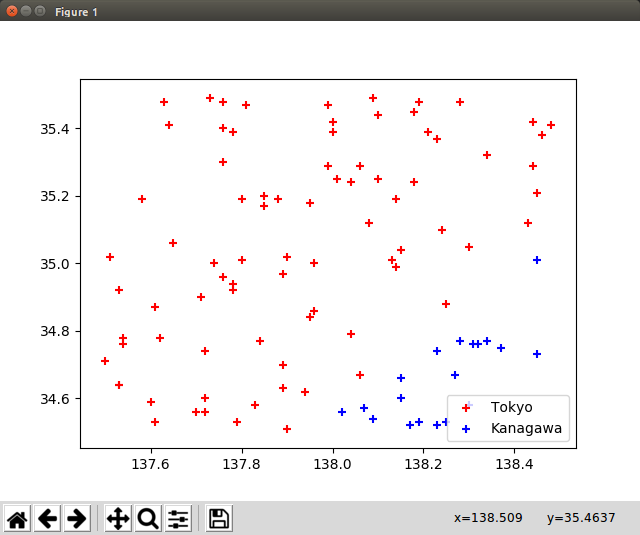Click the 35.4 y-axis tick label

tap(55, 129)
